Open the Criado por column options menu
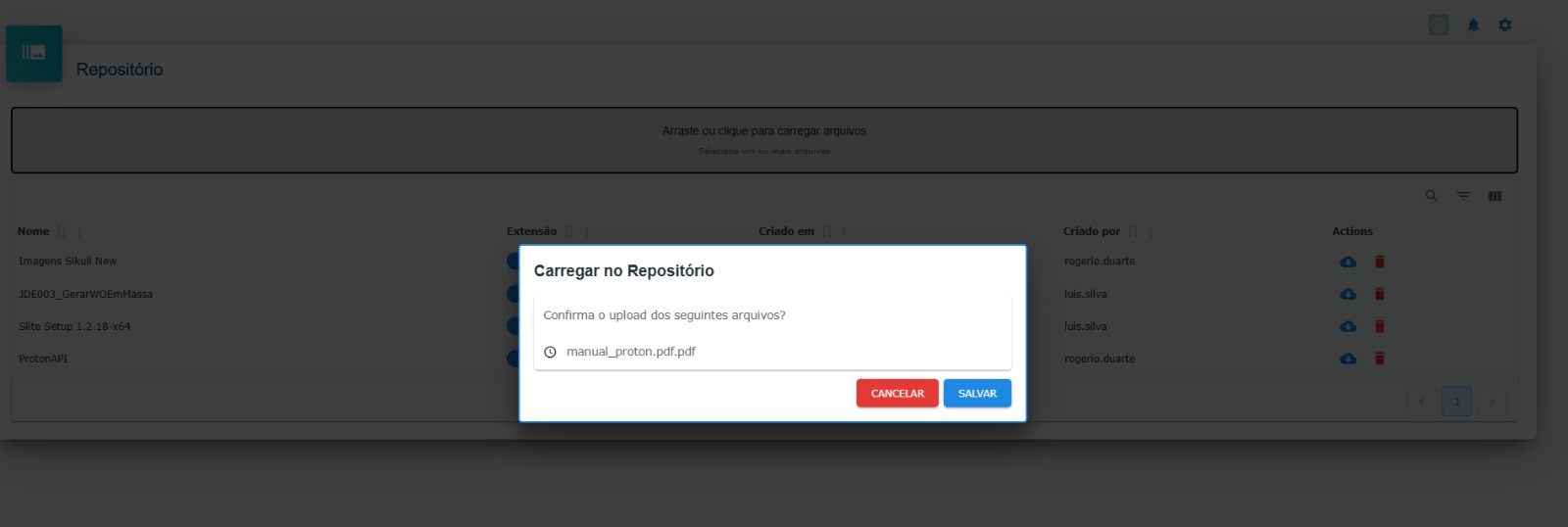1568x527 pixels. (x=1151, y=232)
